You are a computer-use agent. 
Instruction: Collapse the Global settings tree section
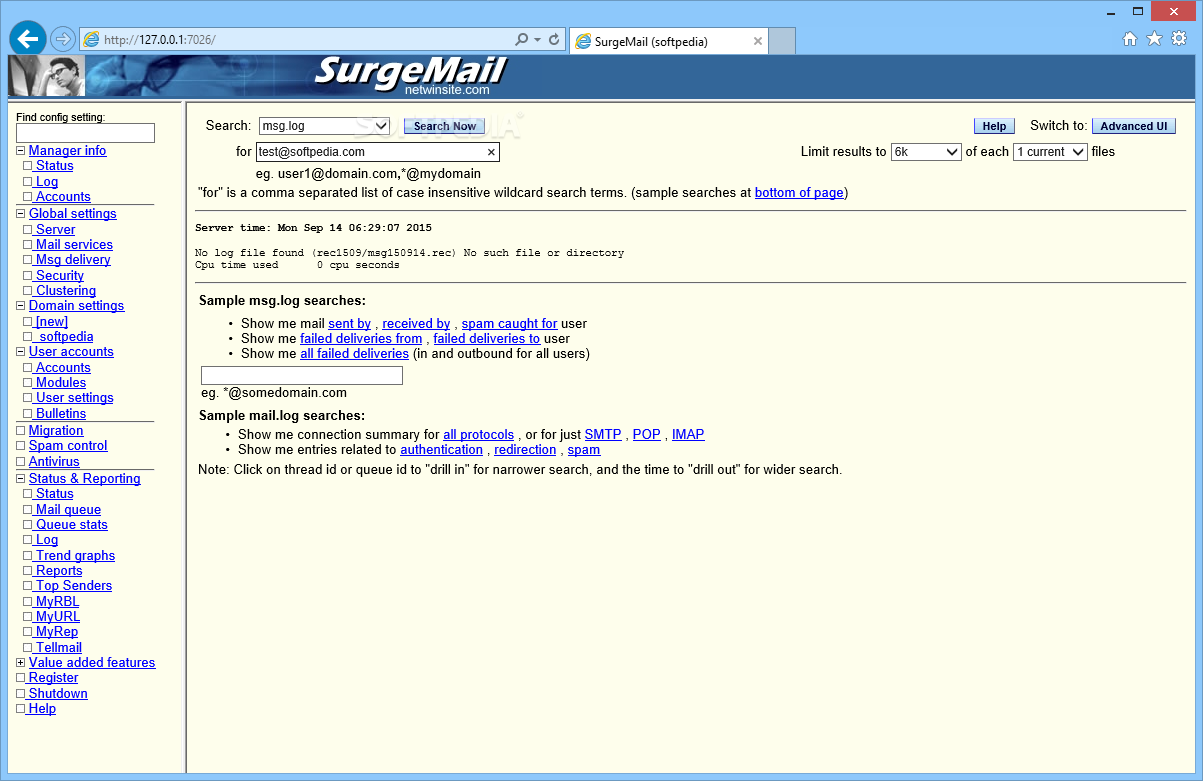(x=20, y=214)
